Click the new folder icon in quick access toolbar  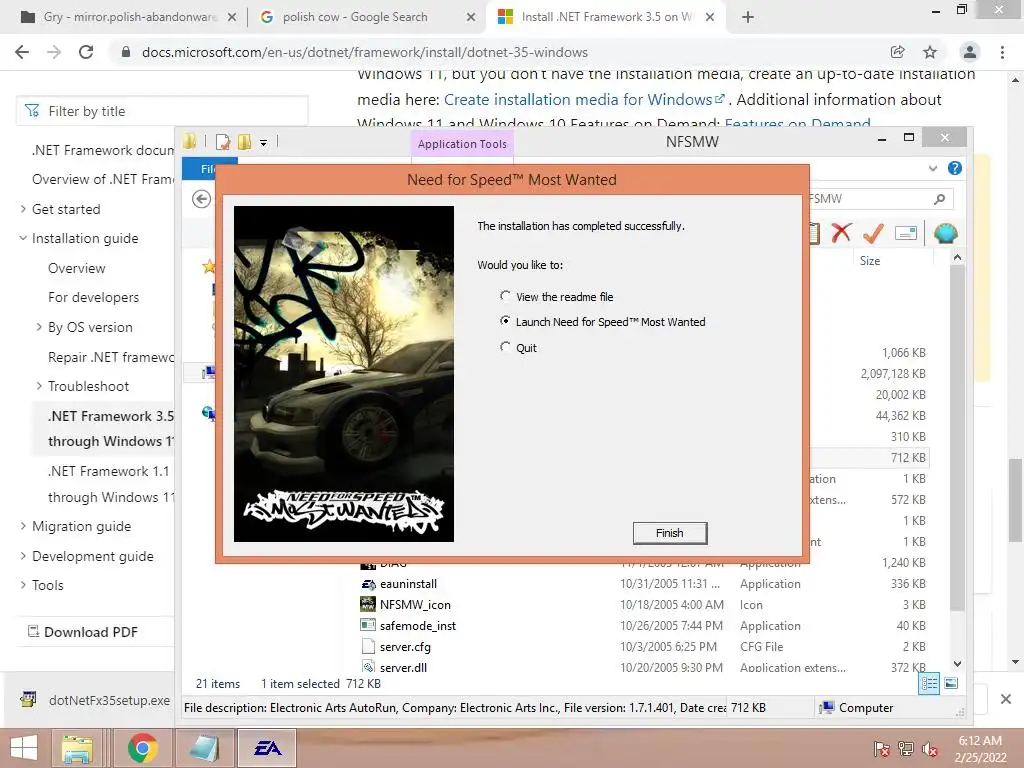coord(244,141)
